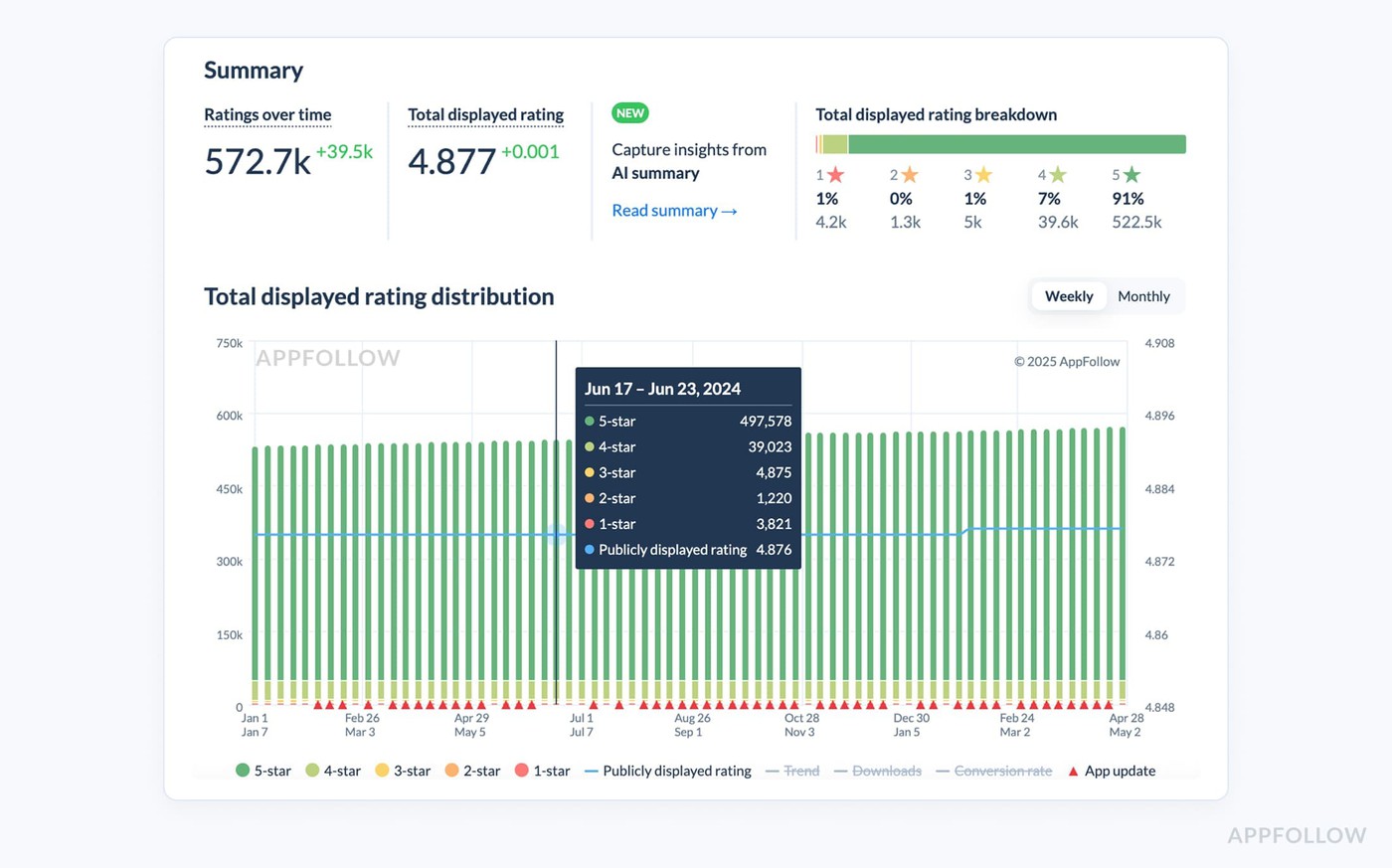The image size is (1392, 868).
Task: Toggle 5-star series in chart legend
Action: (263, 771)
